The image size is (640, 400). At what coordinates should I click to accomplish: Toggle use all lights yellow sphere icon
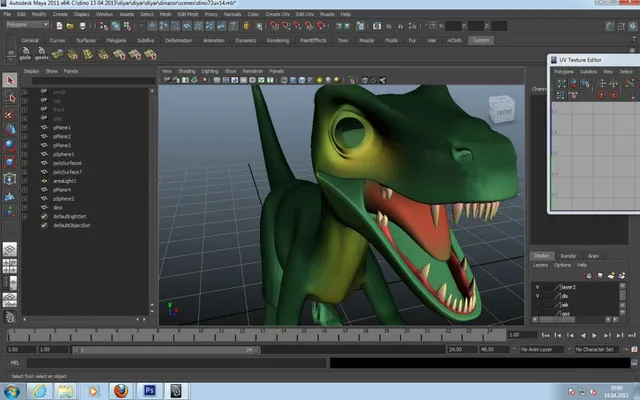point(320,80)
